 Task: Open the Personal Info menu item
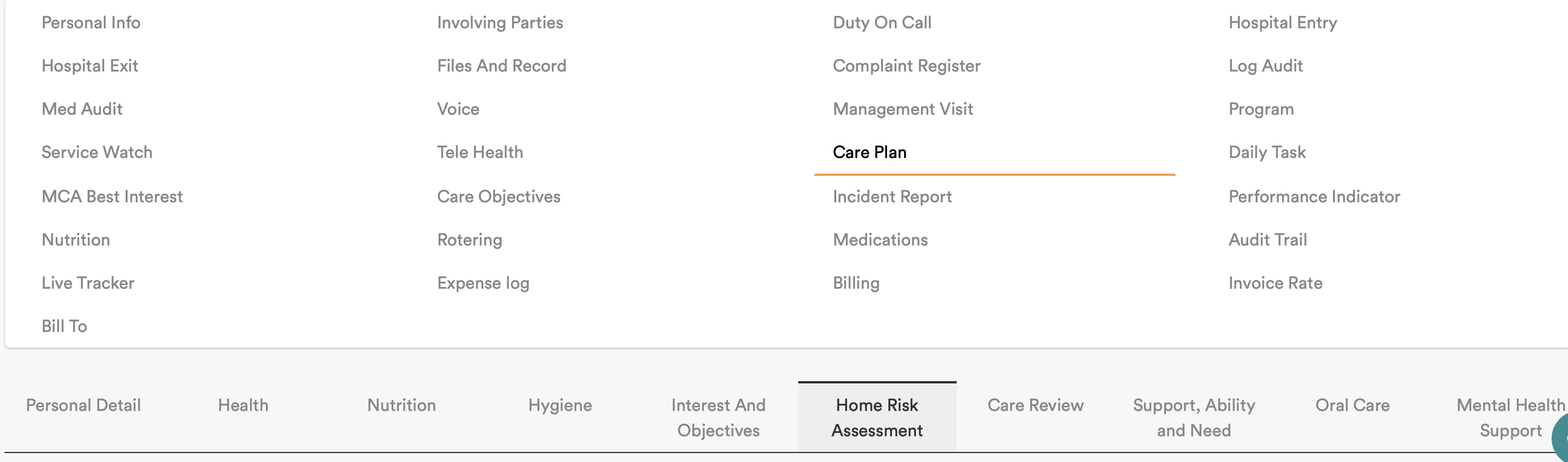coord(91,22)
